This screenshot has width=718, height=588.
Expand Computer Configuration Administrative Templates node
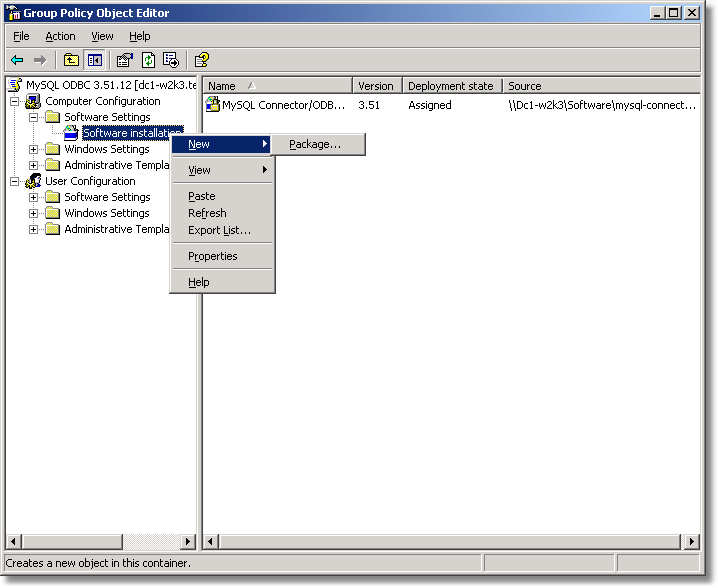tap(33, 165)
